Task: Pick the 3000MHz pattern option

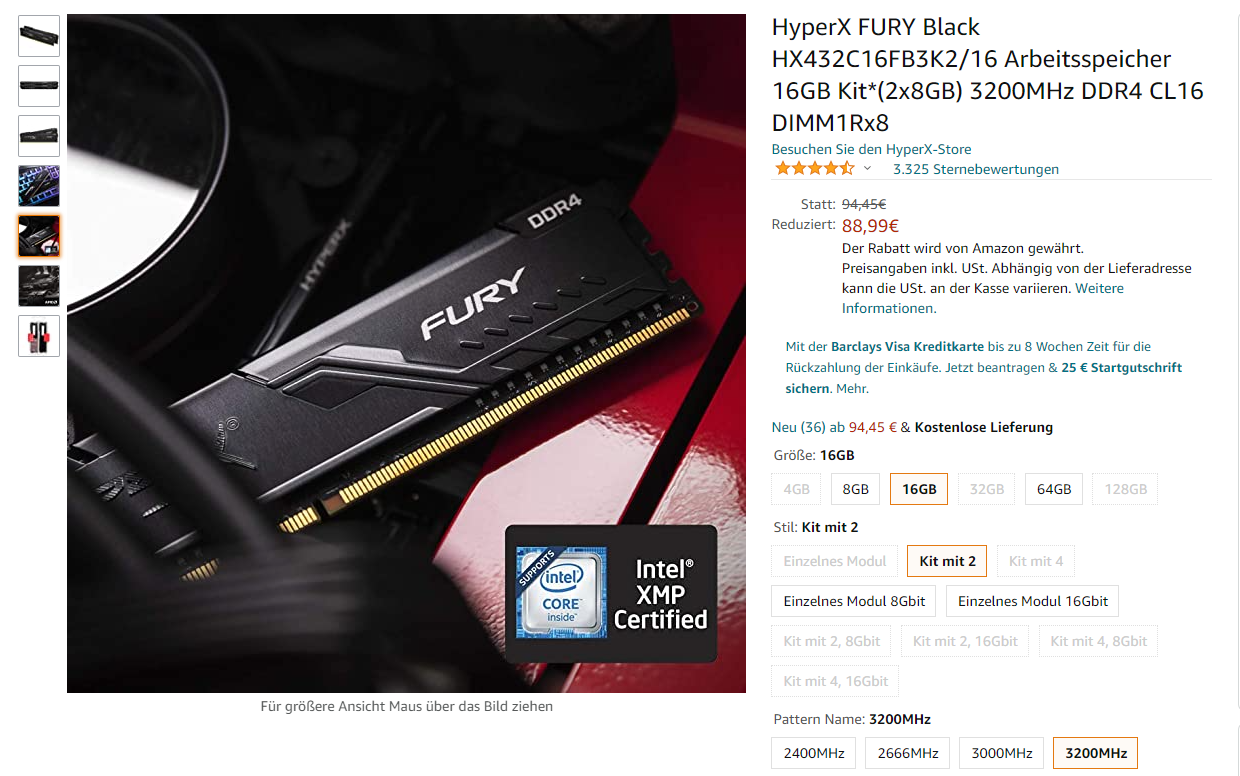Action: (1002, 753)
